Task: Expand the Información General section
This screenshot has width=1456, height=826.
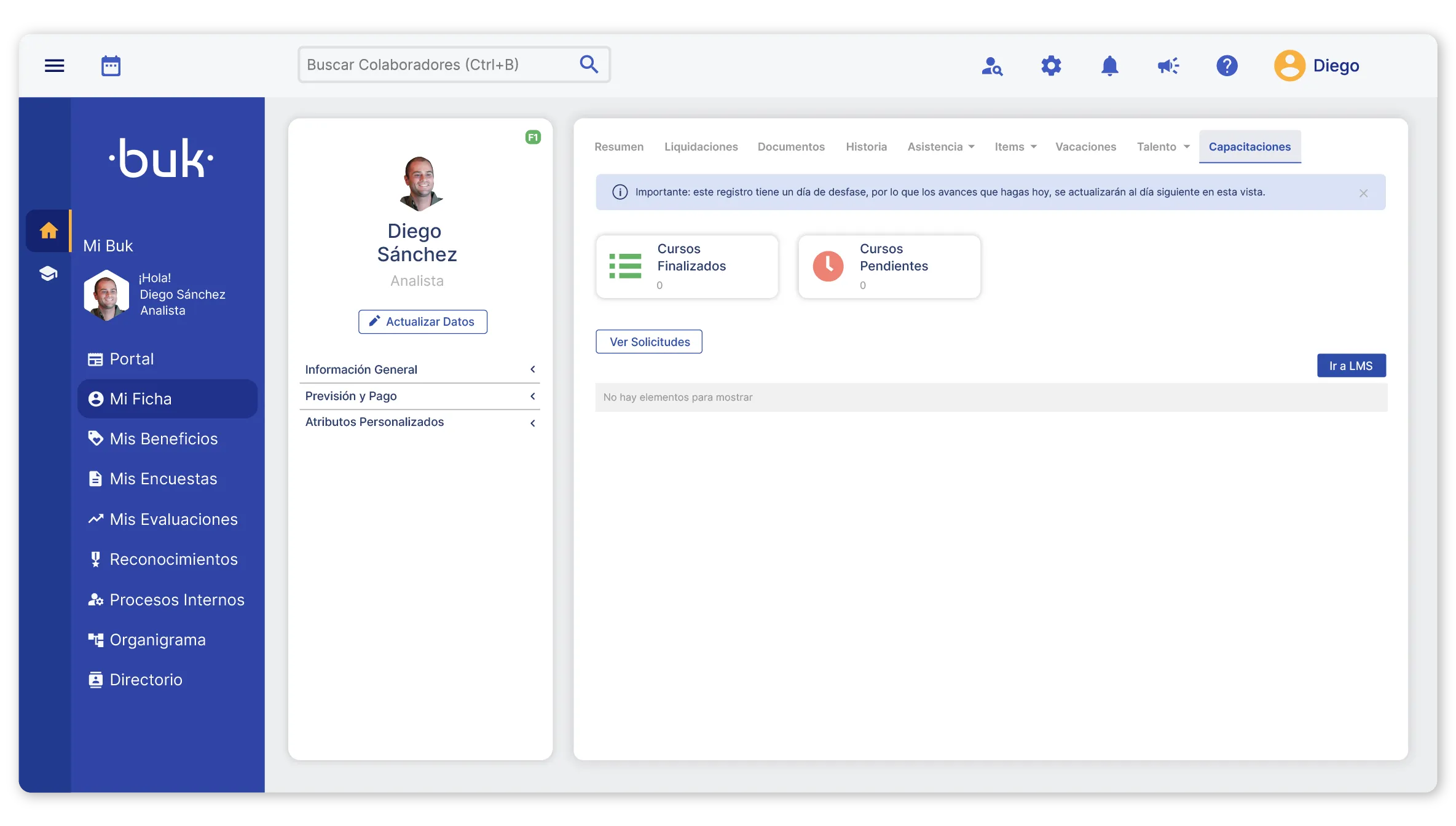Action: click(420, 369)
